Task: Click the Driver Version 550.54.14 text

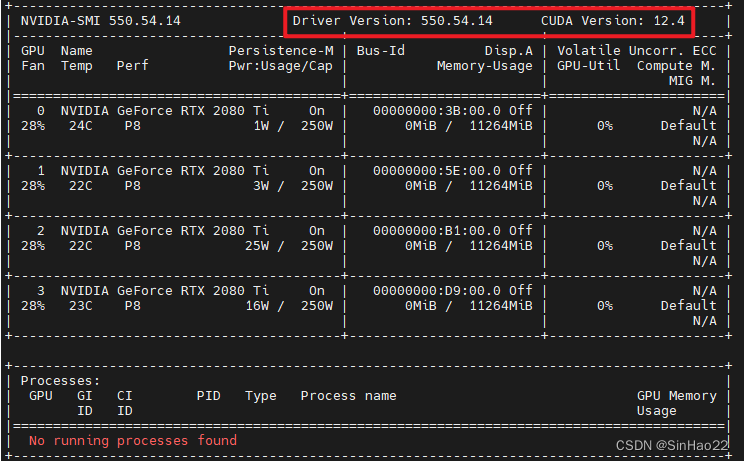Action: pyautogui.click(x=392, y=21)
